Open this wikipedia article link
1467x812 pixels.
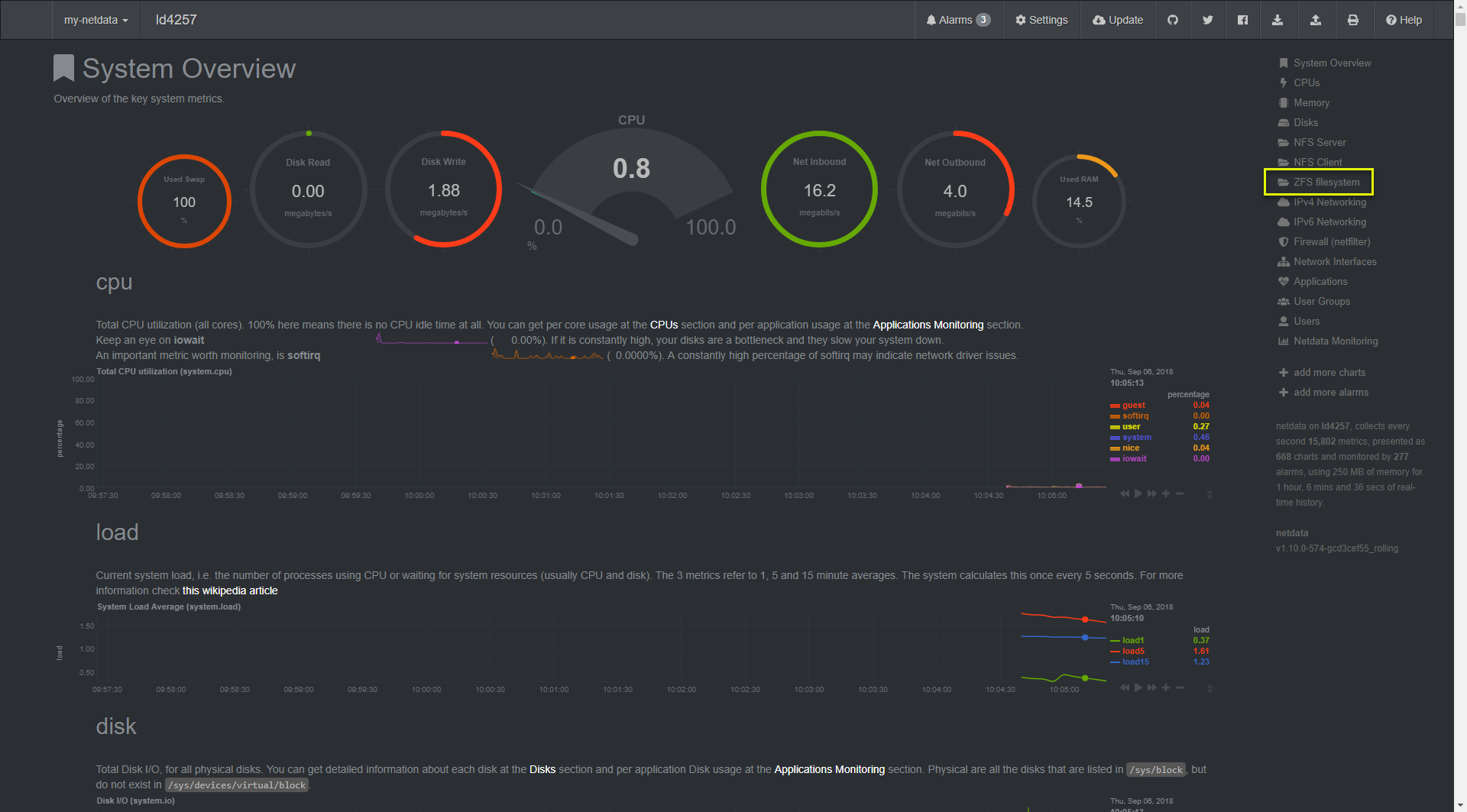click(229, 590)
